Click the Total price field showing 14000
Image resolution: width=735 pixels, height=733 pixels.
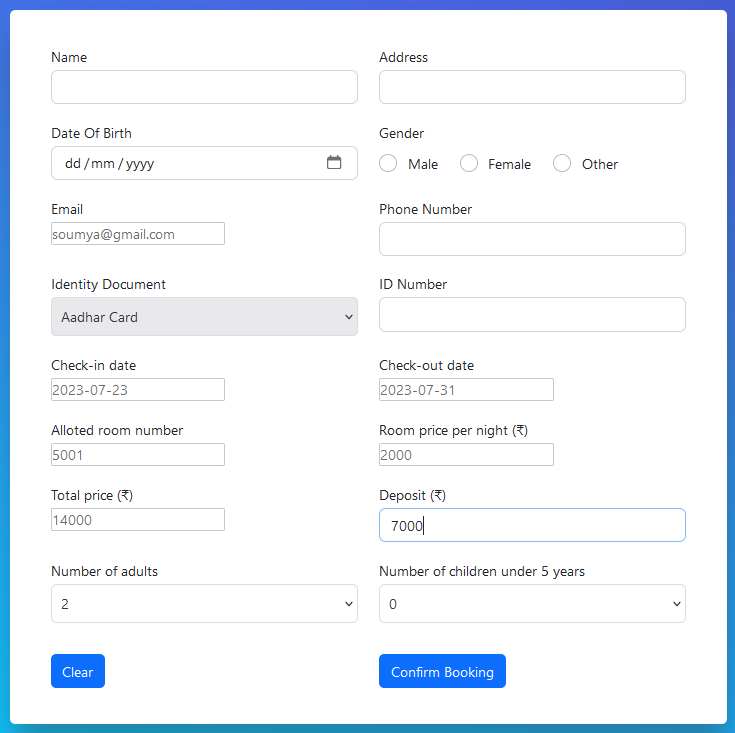click(138, 520)
